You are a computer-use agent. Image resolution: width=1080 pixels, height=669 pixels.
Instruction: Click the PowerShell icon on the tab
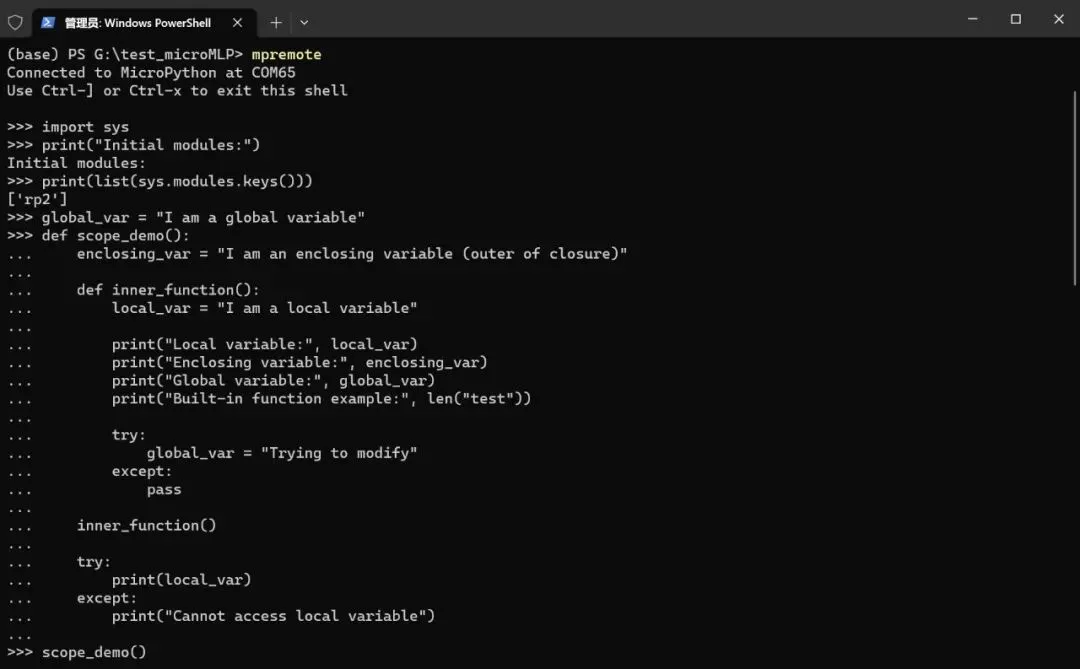(x=48, y=23)
